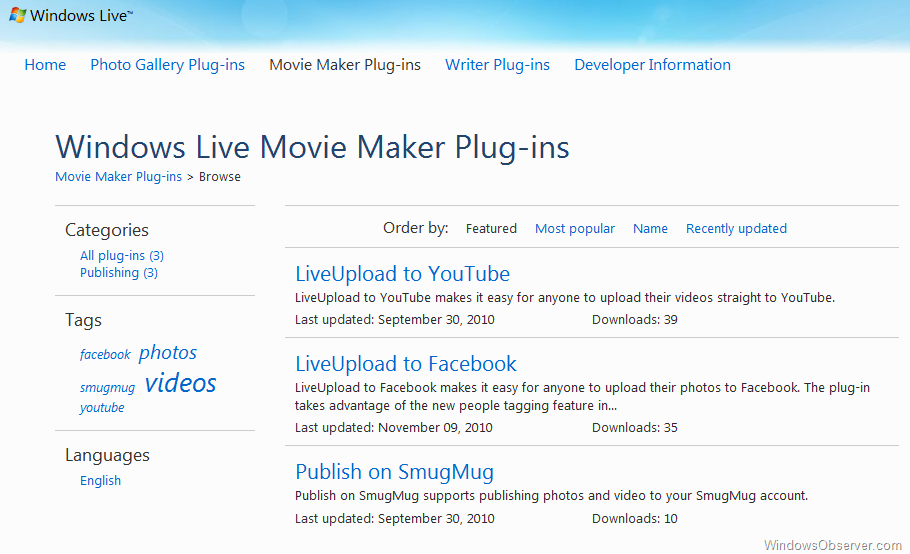Viewport: 910px width, 554px height.
Task: Click 'Downloads: 39' text
Action: click(634, 320)
